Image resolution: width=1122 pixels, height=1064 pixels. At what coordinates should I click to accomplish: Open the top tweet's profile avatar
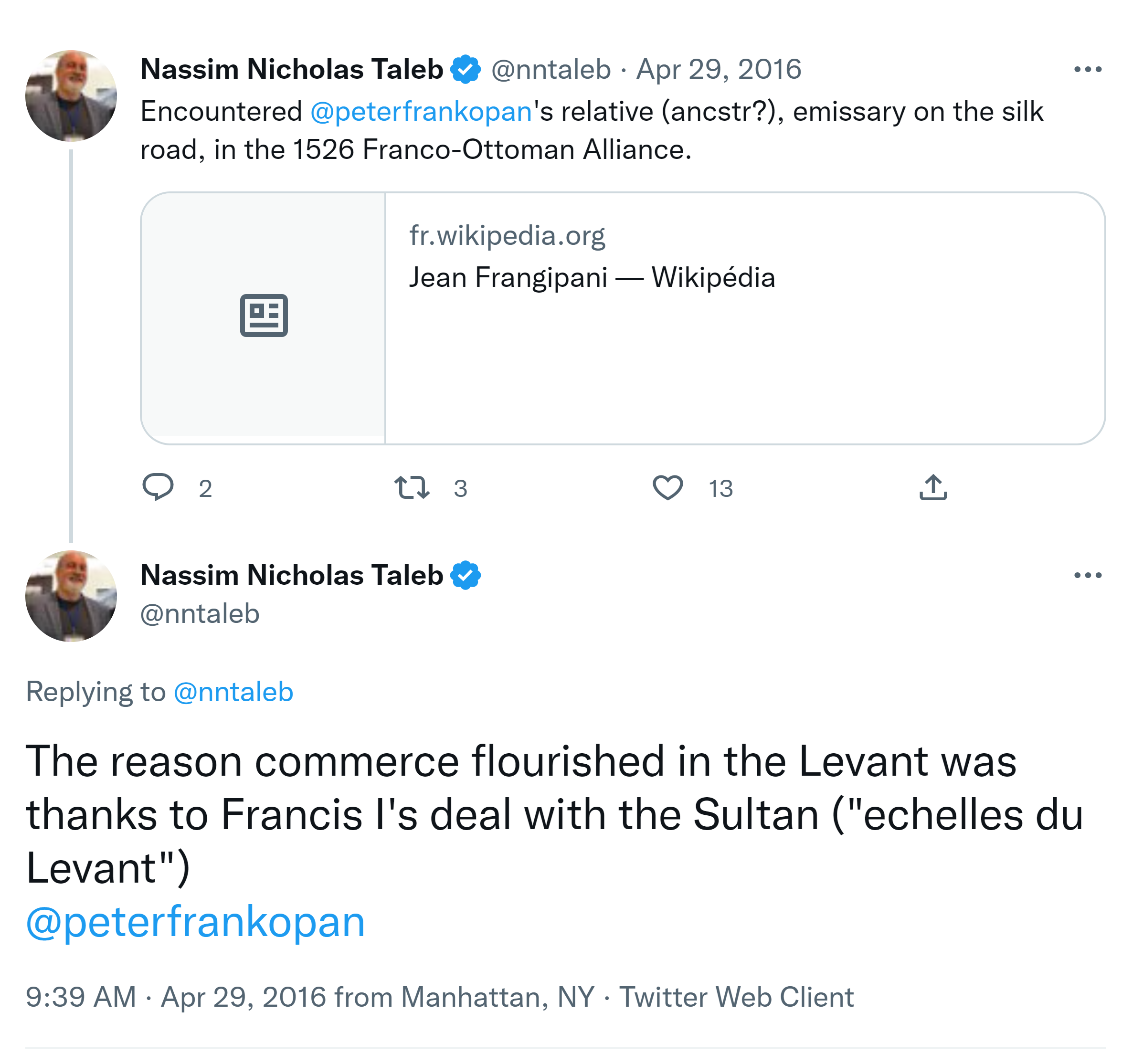point(71,95)
